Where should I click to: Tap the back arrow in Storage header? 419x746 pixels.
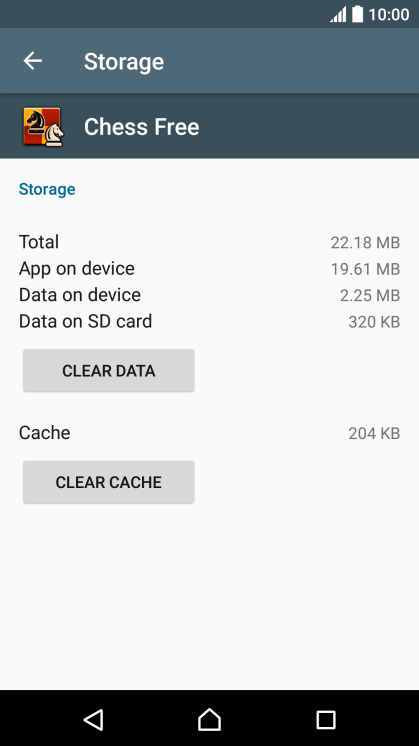point(33,61)
